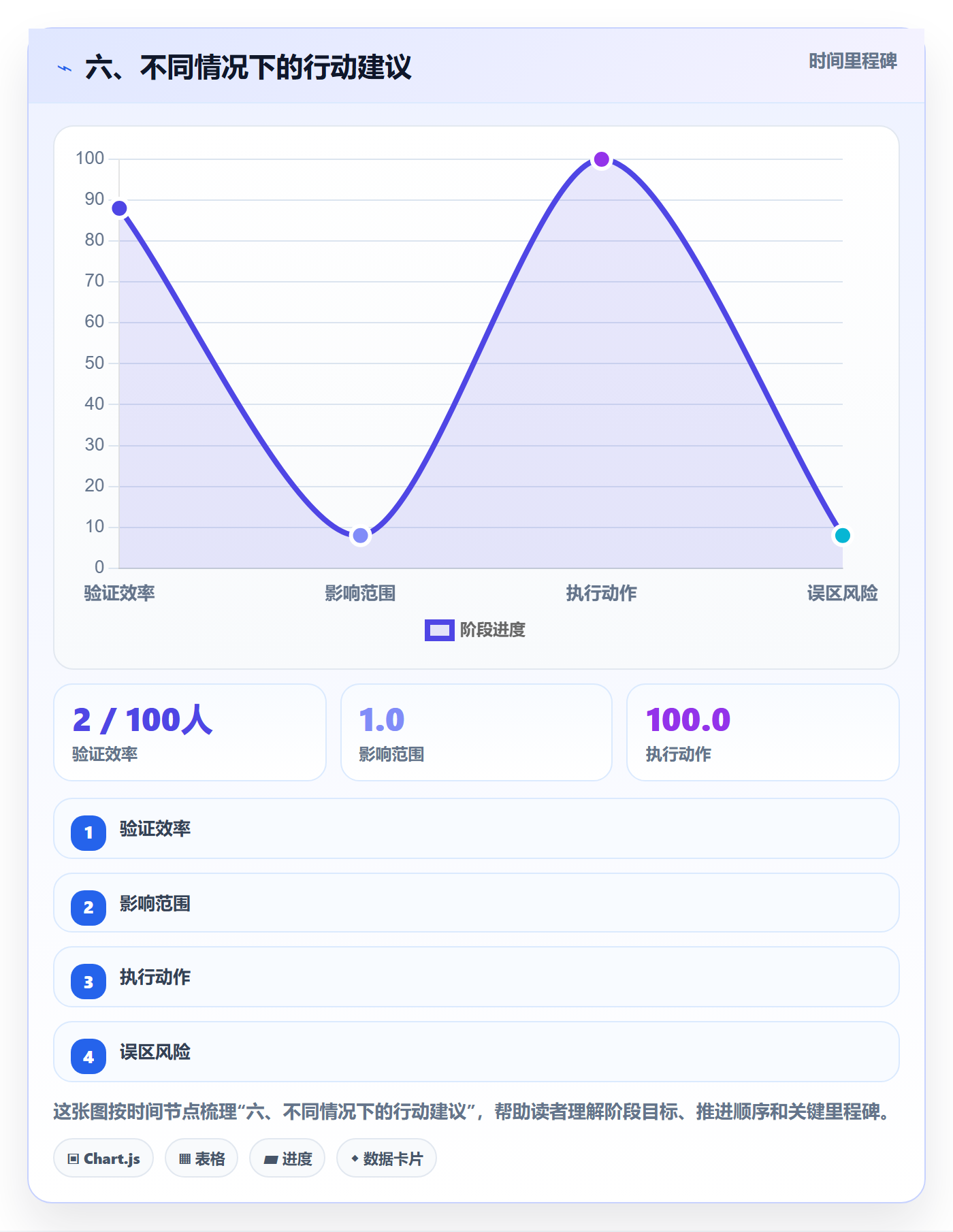Click the 执行动作 x-axis label
The height and width of the screenshot is (1232, 953).
[602, 593]
